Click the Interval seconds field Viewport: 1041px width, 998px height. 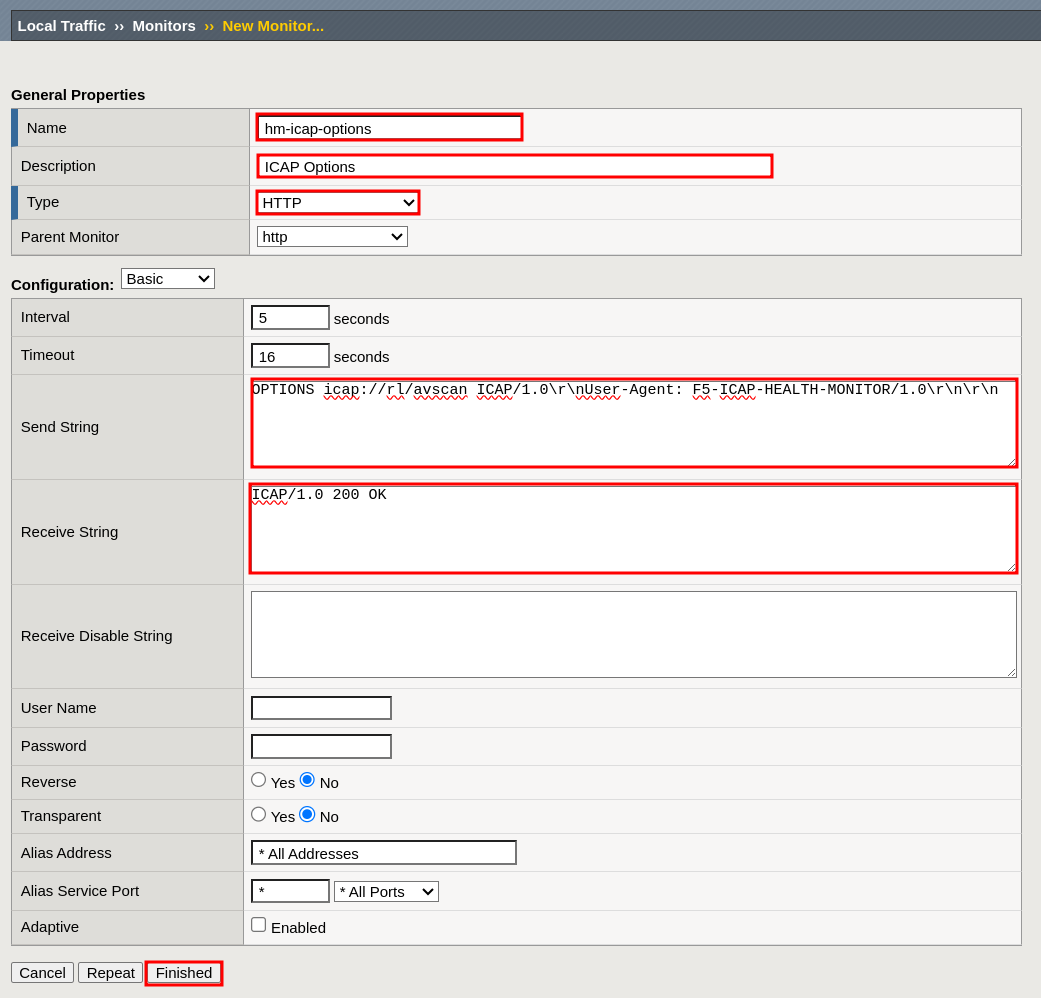click(290, 318)
